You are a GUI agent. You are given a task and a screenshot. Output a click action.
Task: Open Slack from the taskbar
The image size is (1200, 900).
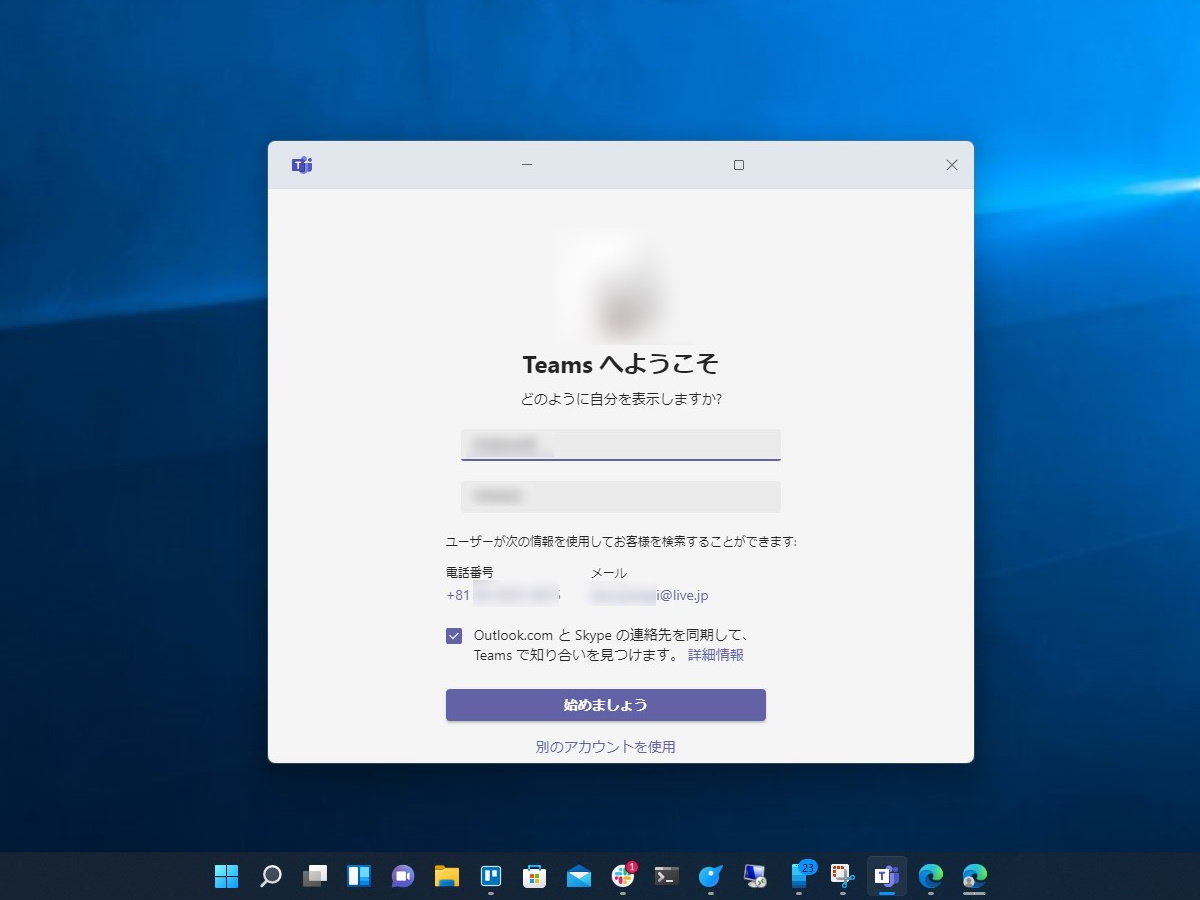(624, 877)
